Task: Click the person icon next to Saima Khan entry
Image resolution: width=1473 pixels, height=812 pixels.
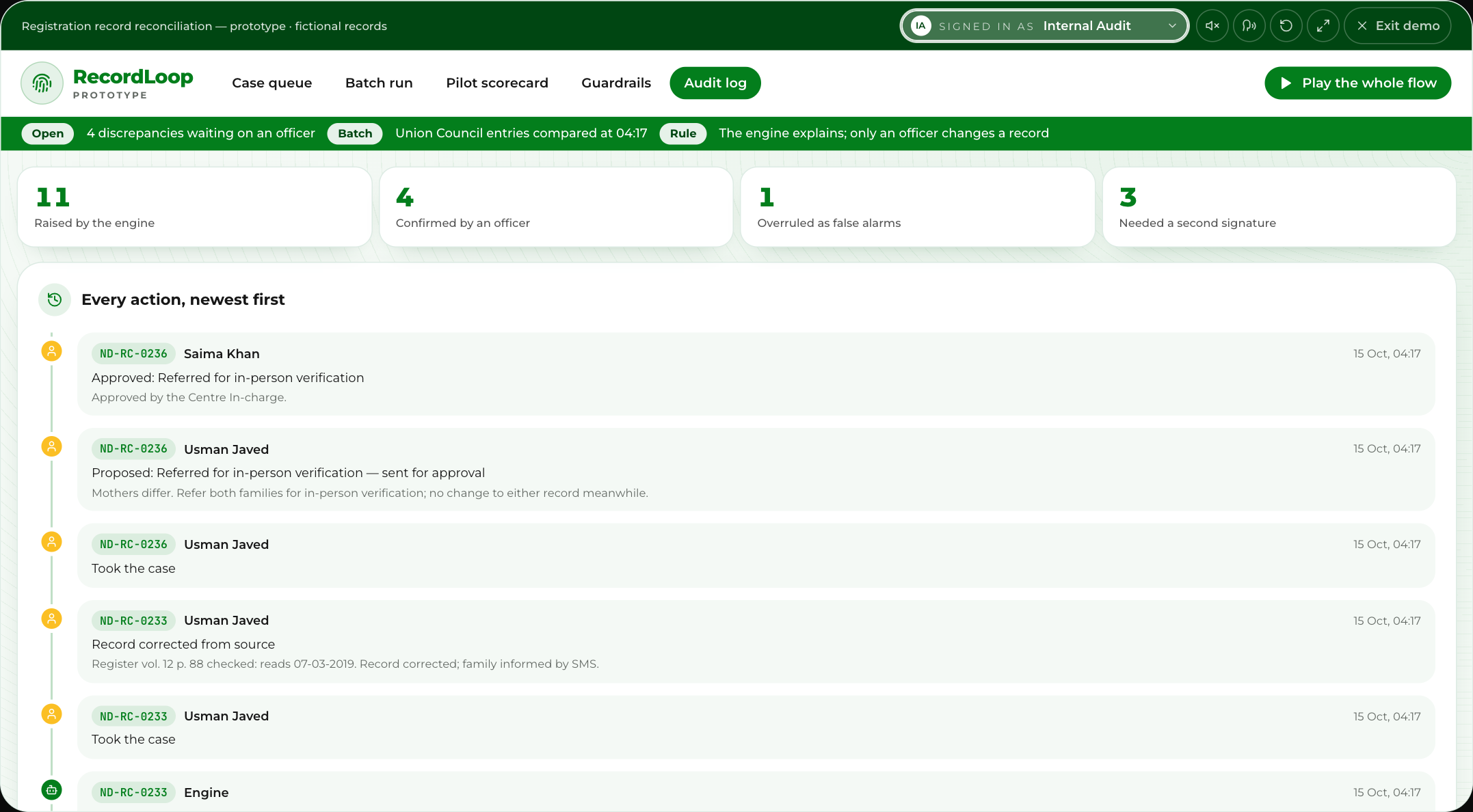Action: click(x=51, y=351)
